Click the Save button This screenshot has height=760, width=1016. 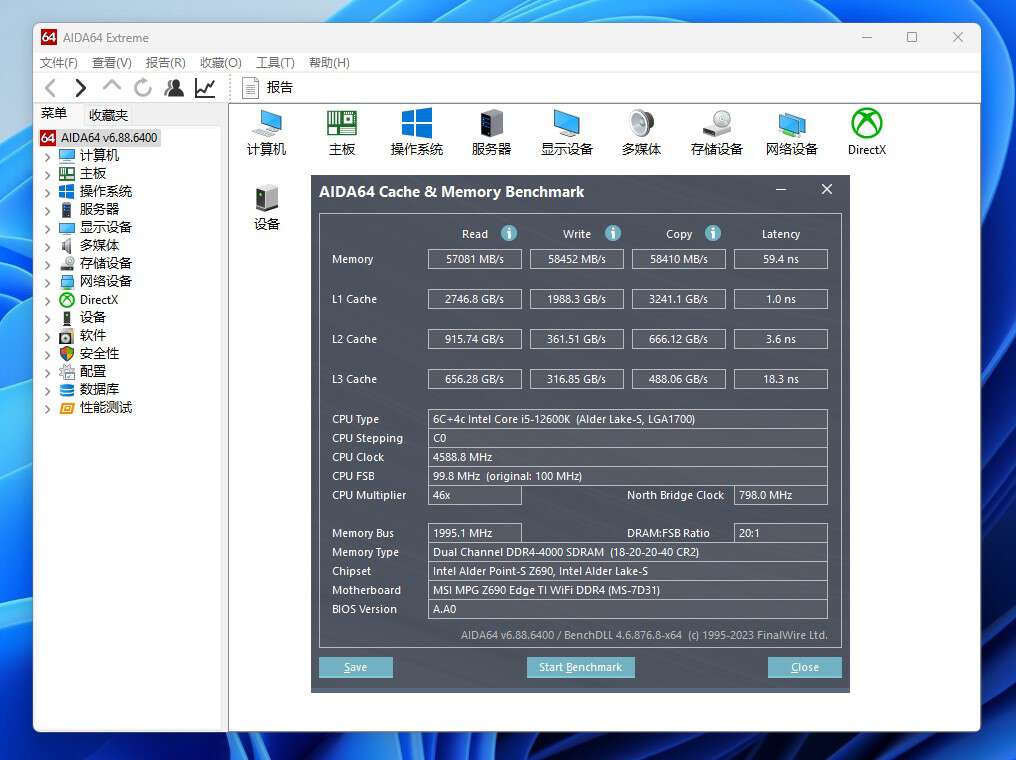355,667
